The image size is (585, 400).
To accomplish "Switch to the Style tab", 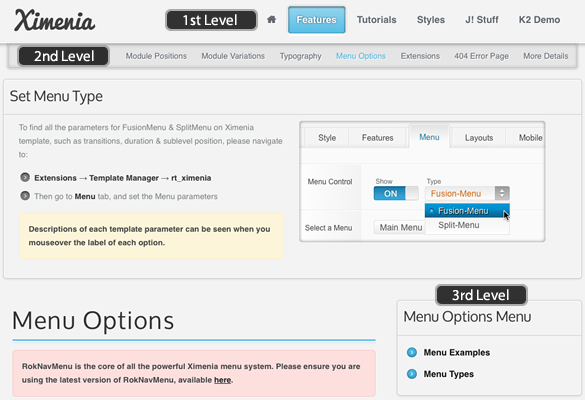I will [327, 138].
